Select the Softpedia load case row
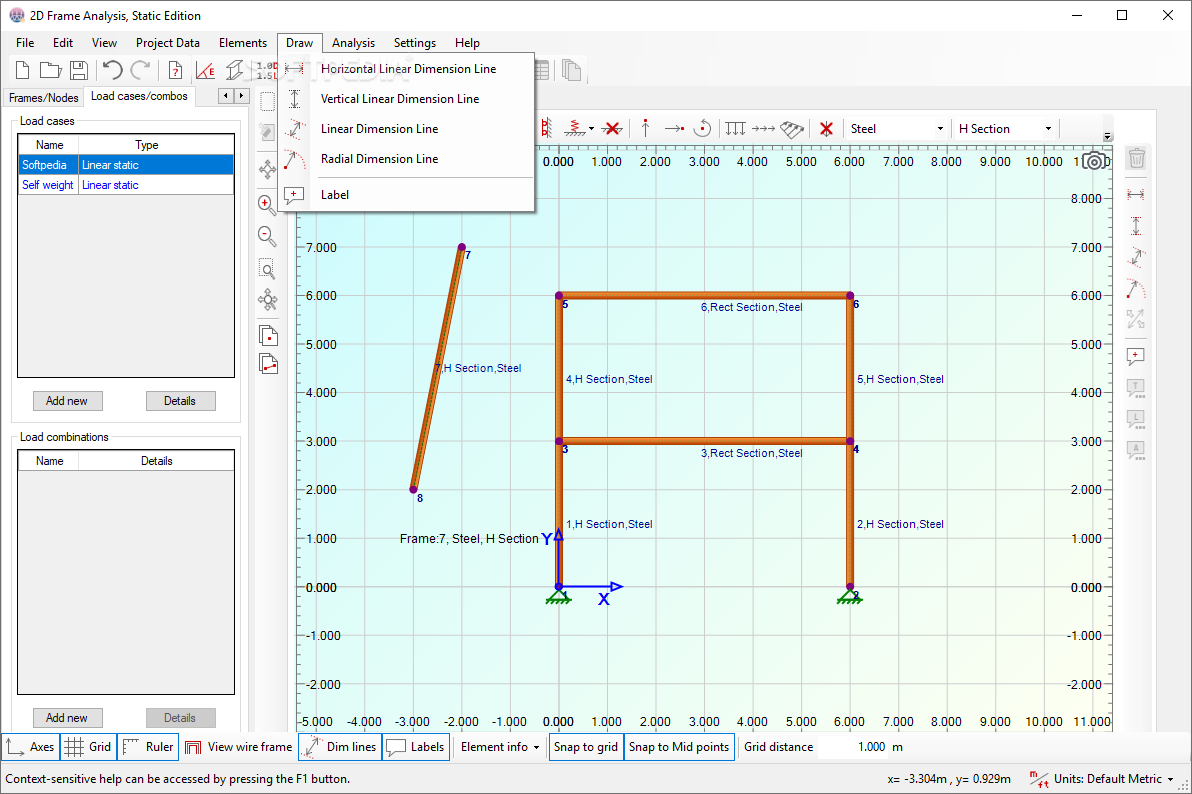 point(125,165)
